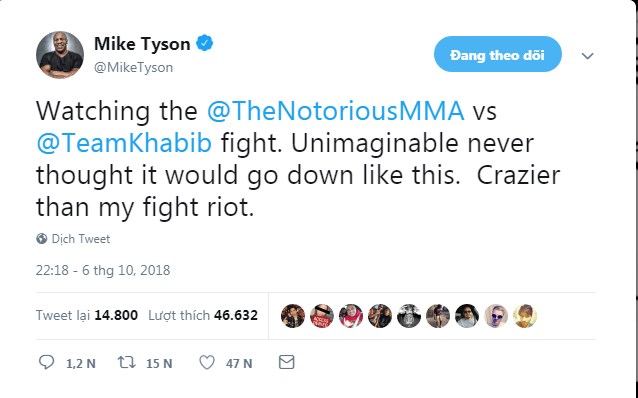Screen dimensions: 638x398
Task: Click the Mike Tyson display name
Action: (142, 44)
